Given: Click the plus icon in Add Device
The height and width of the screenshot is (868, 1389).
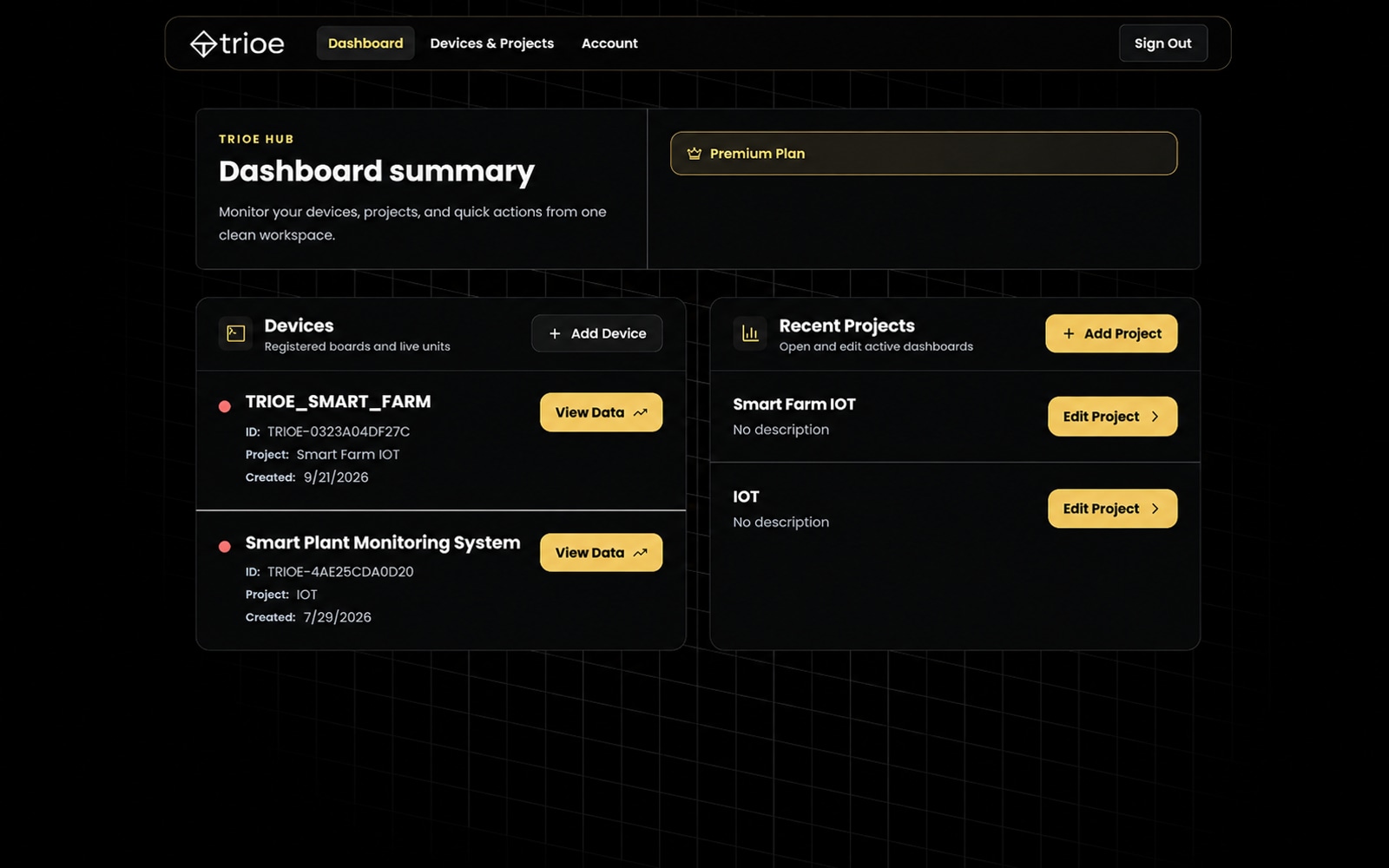Looking at the screenshot, I should (x=555, y=333).
